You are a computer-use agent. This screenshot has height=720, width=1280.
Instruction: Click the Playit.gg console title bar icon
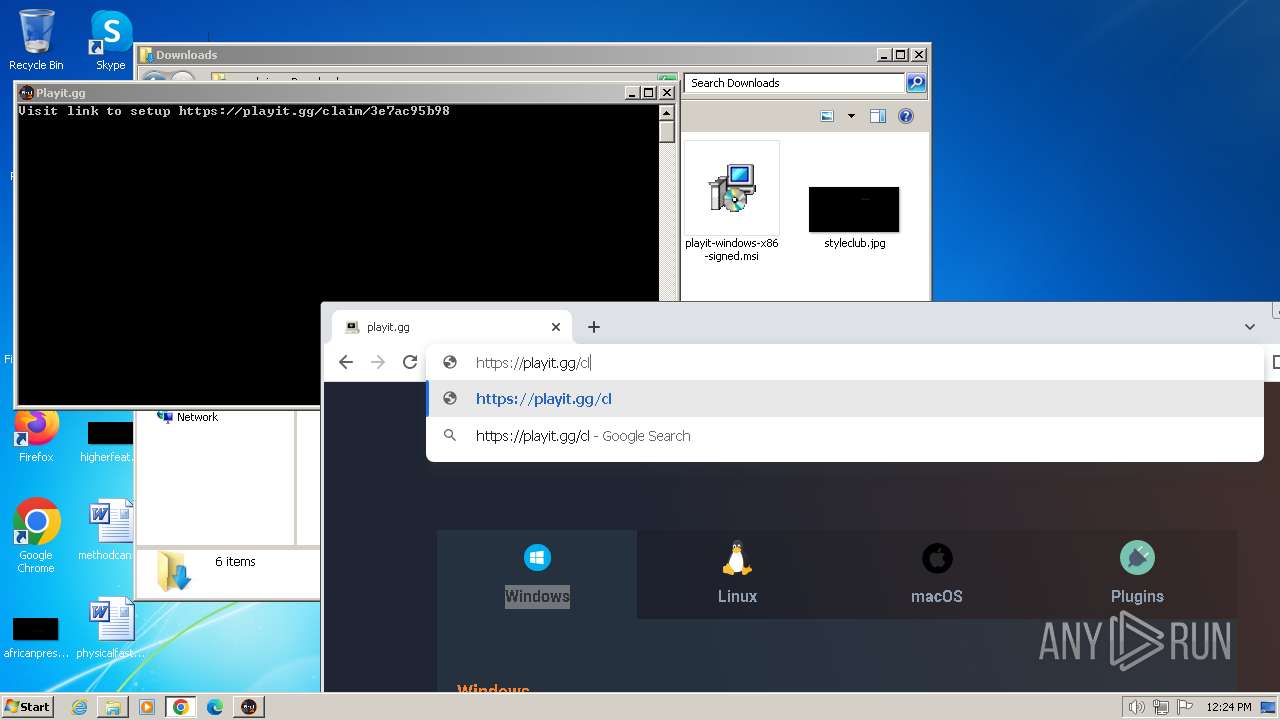coord(26,93)
